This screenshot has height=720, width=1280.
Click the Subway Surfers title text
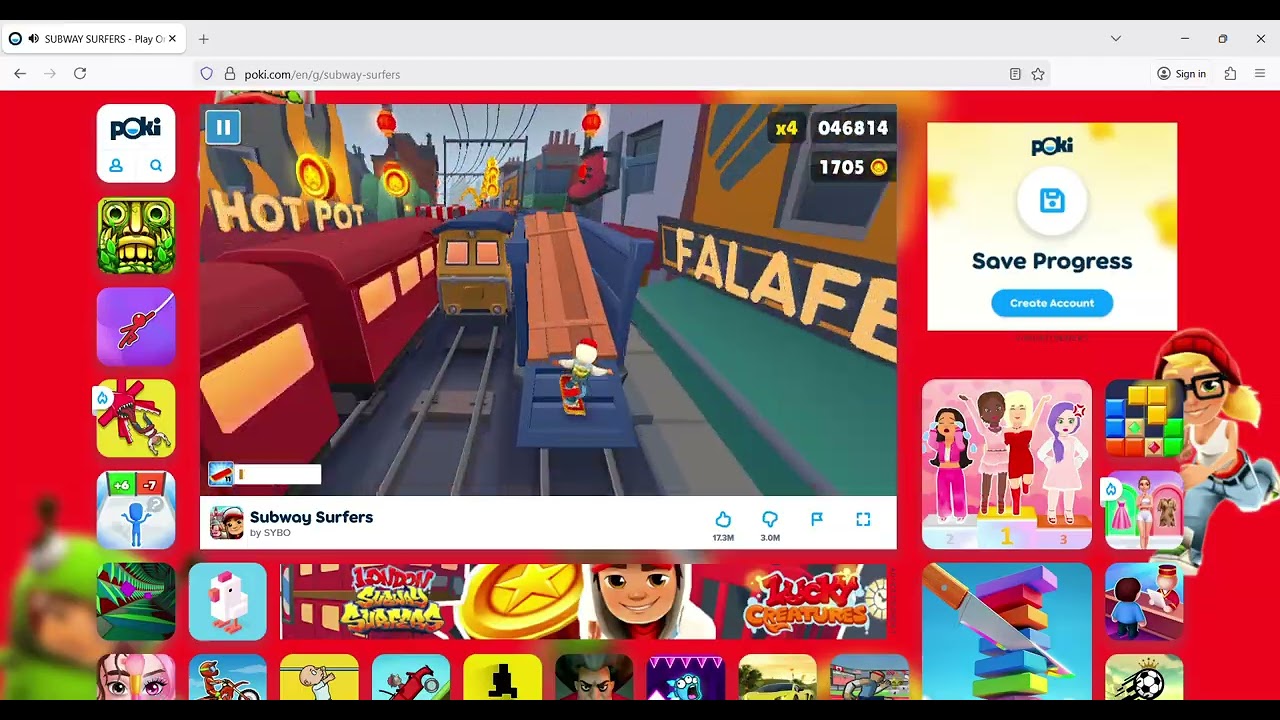pyautogui.click(x=311, y=517)
